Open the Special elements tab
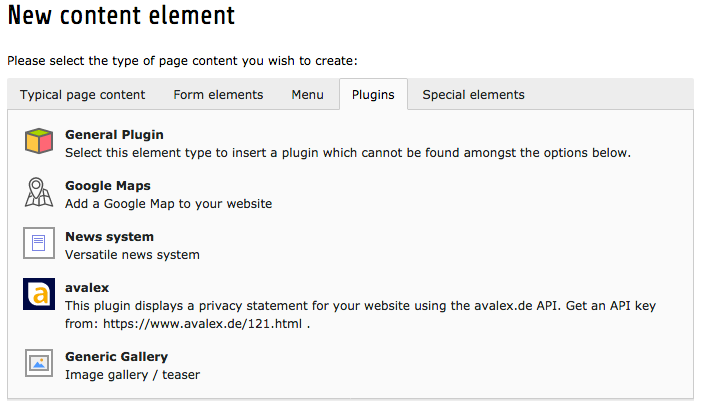 point(473,95)
